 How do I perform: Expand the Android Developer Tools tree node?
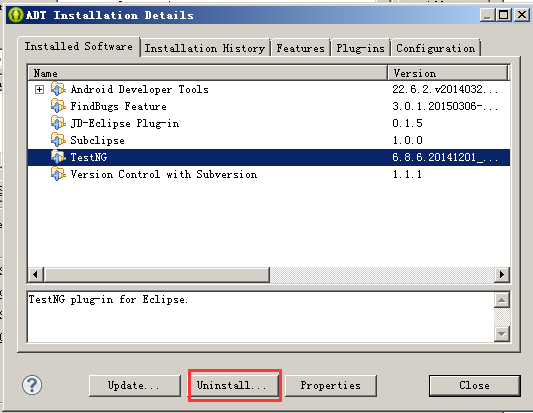(39, 89)
